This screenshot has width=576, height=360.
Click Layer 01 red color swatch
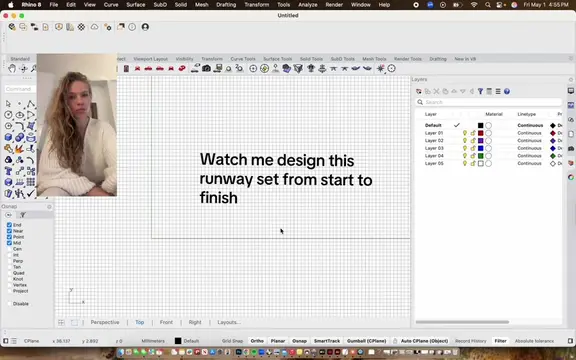[480, 133]
